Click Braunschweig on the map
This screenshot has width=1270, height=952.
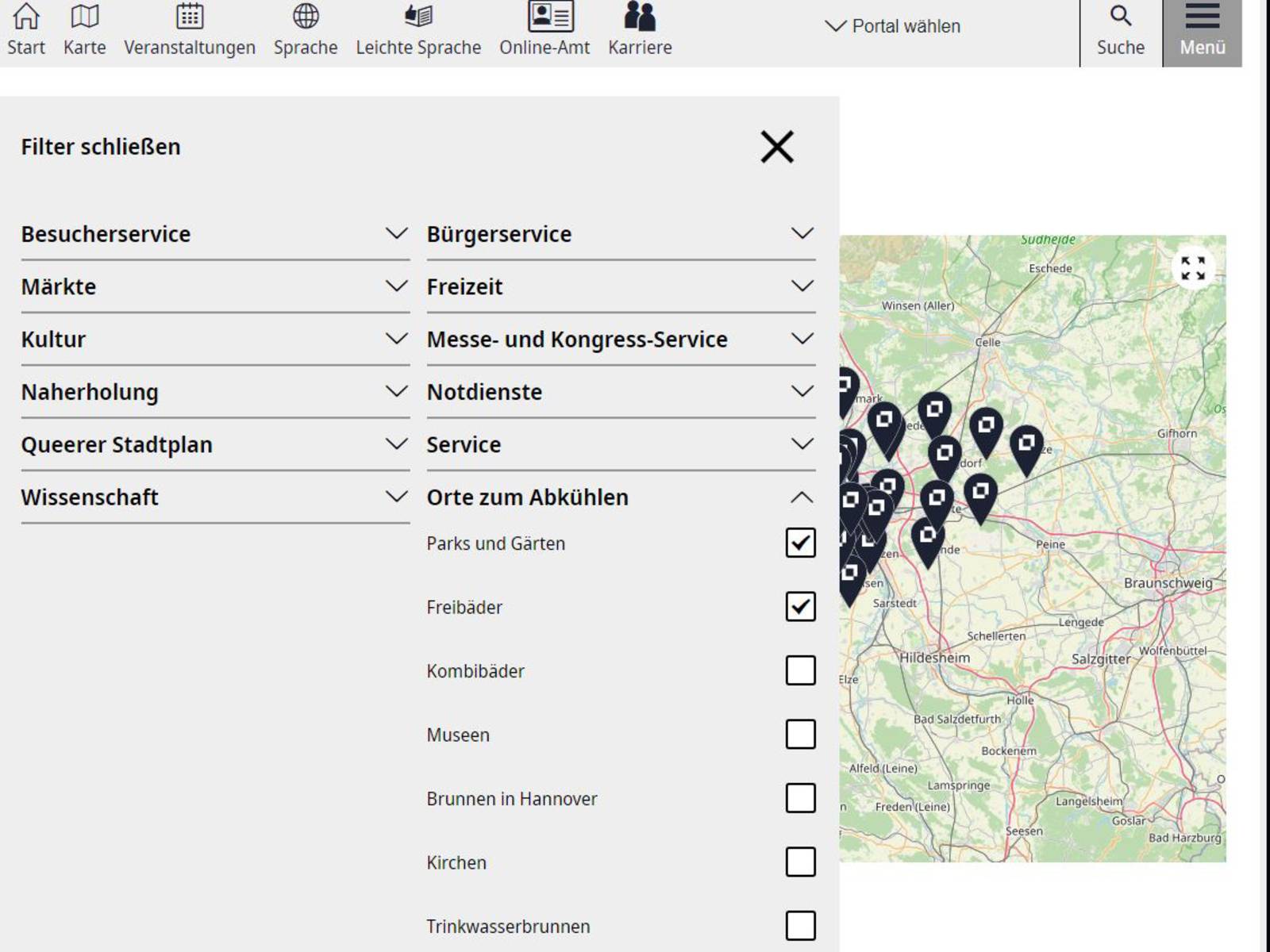[1168, 583]
